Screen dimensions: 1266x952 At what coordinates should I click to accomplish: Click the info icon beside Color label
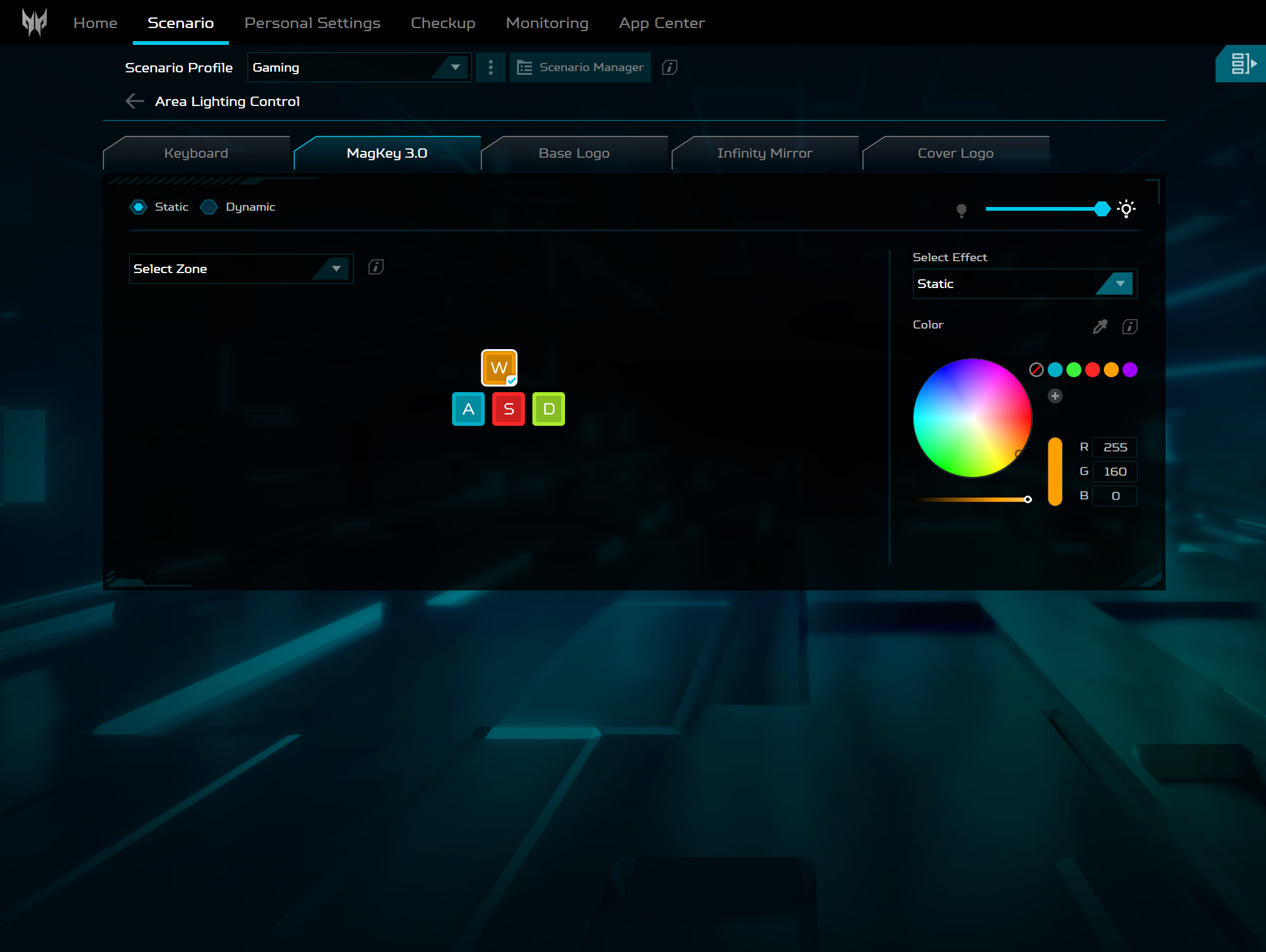pos(1129,326)
